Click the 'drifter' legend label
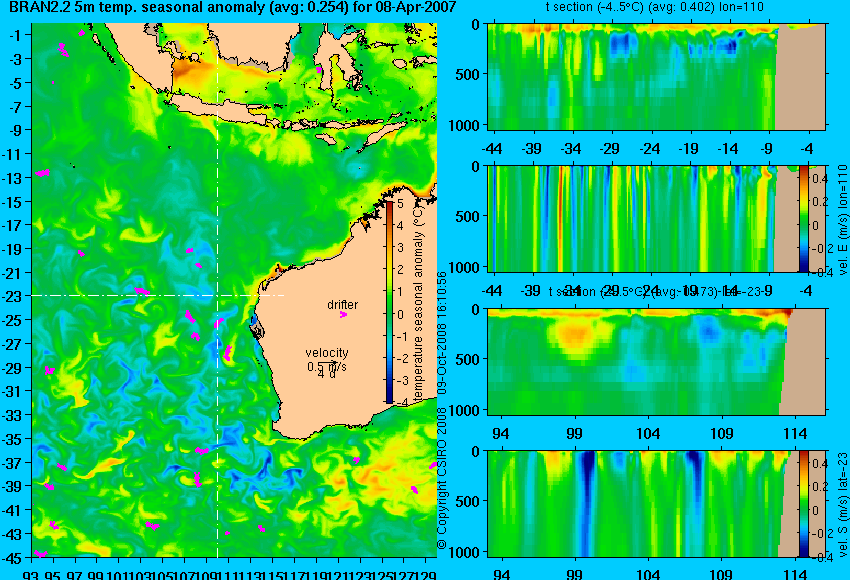Viewport: 850px width, 580px height. pyautogui.click(x=343, y=305)
